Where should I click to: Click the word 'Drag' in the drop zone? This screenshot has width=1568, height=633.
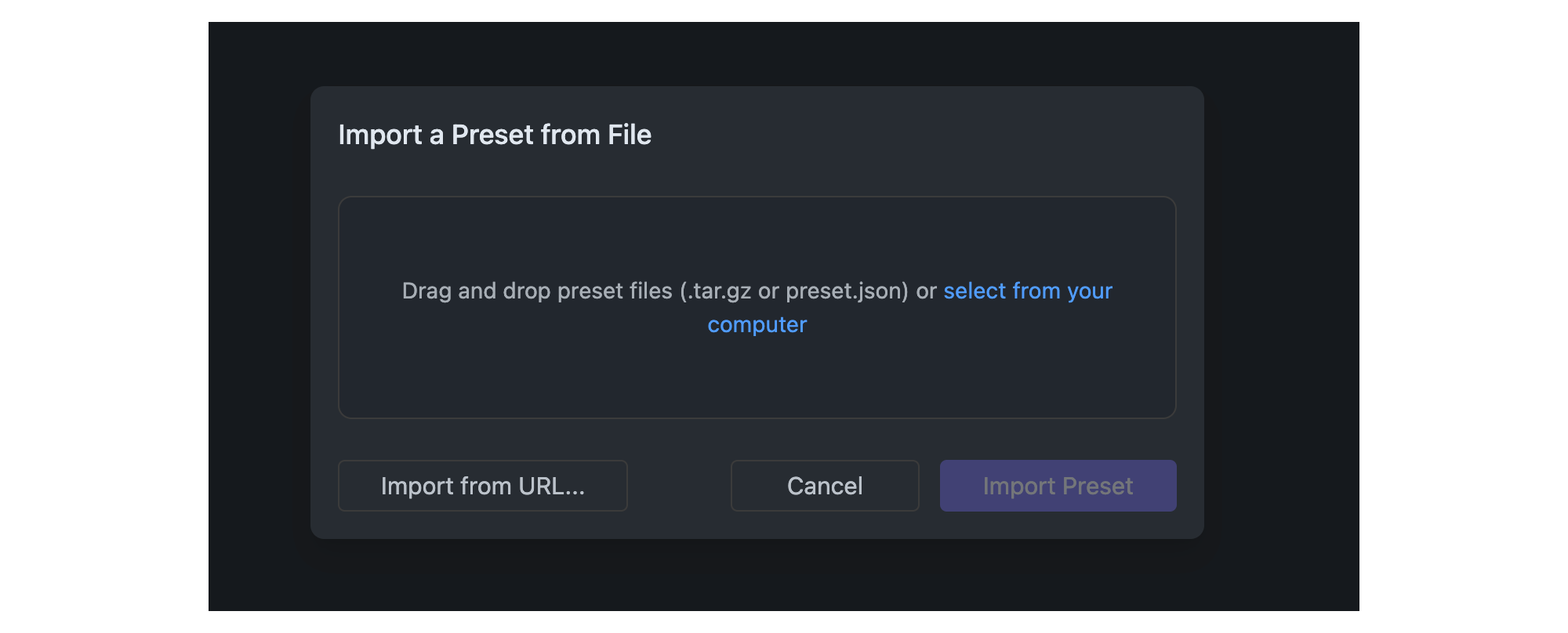(426, 291)
